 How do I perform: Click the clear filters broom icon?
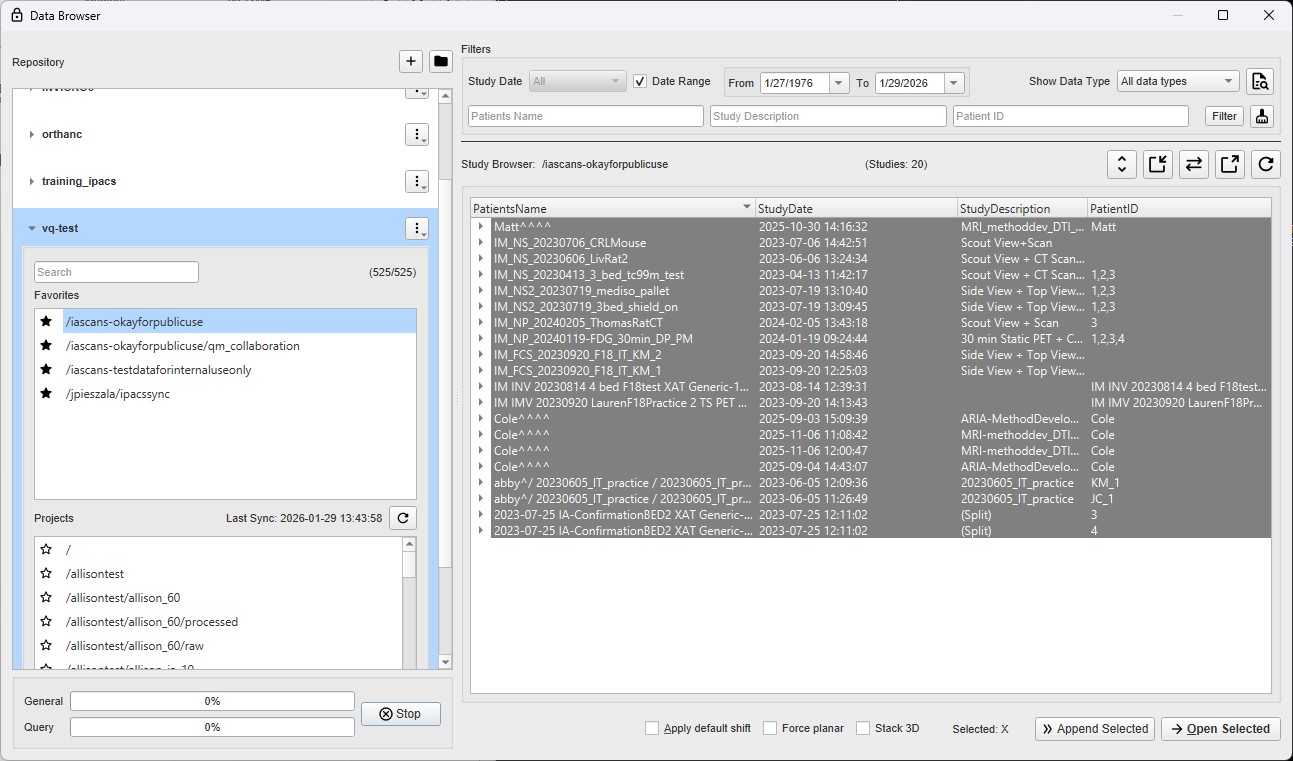[1262, 116]
